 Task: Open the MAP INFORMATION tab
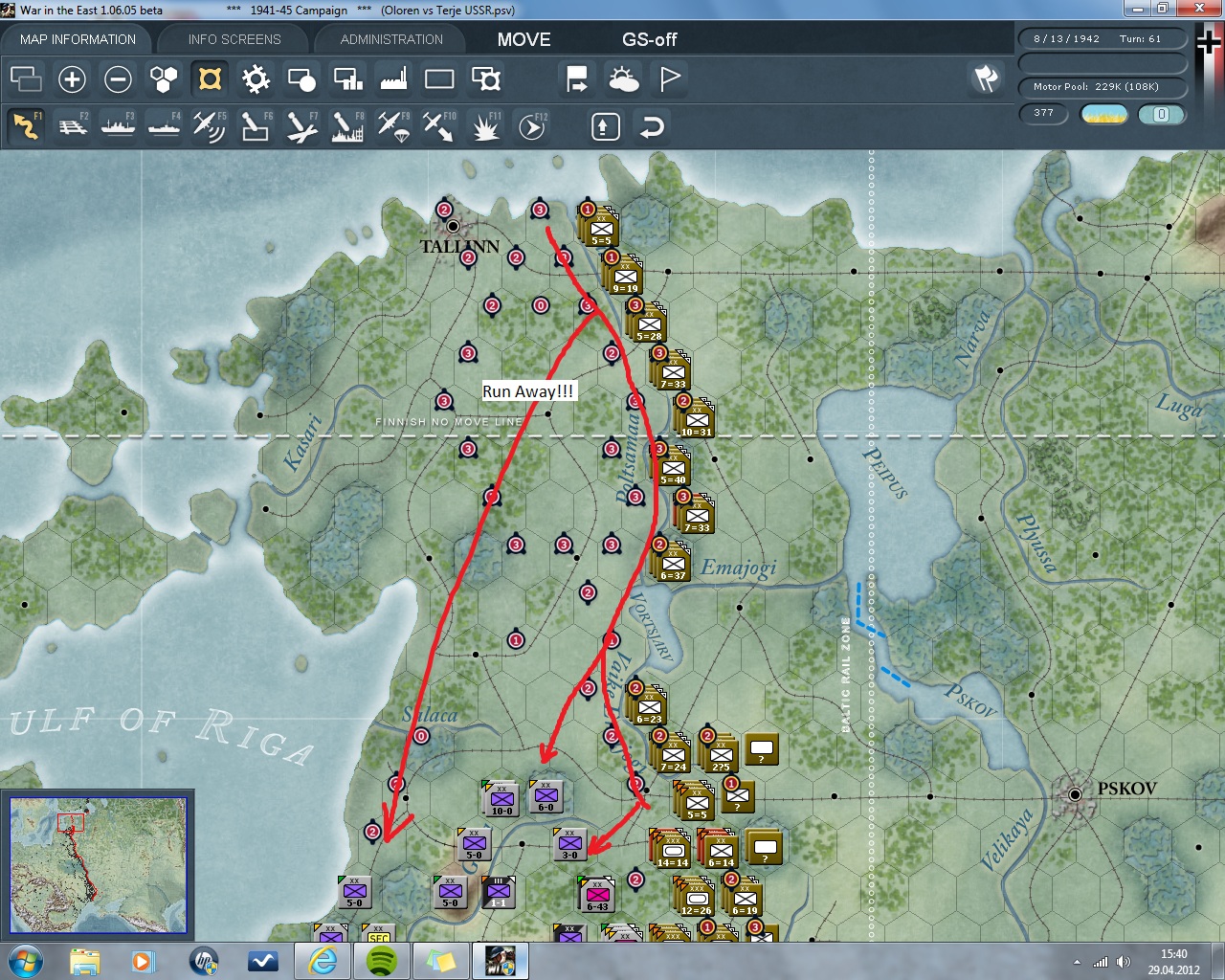point(78,39)
